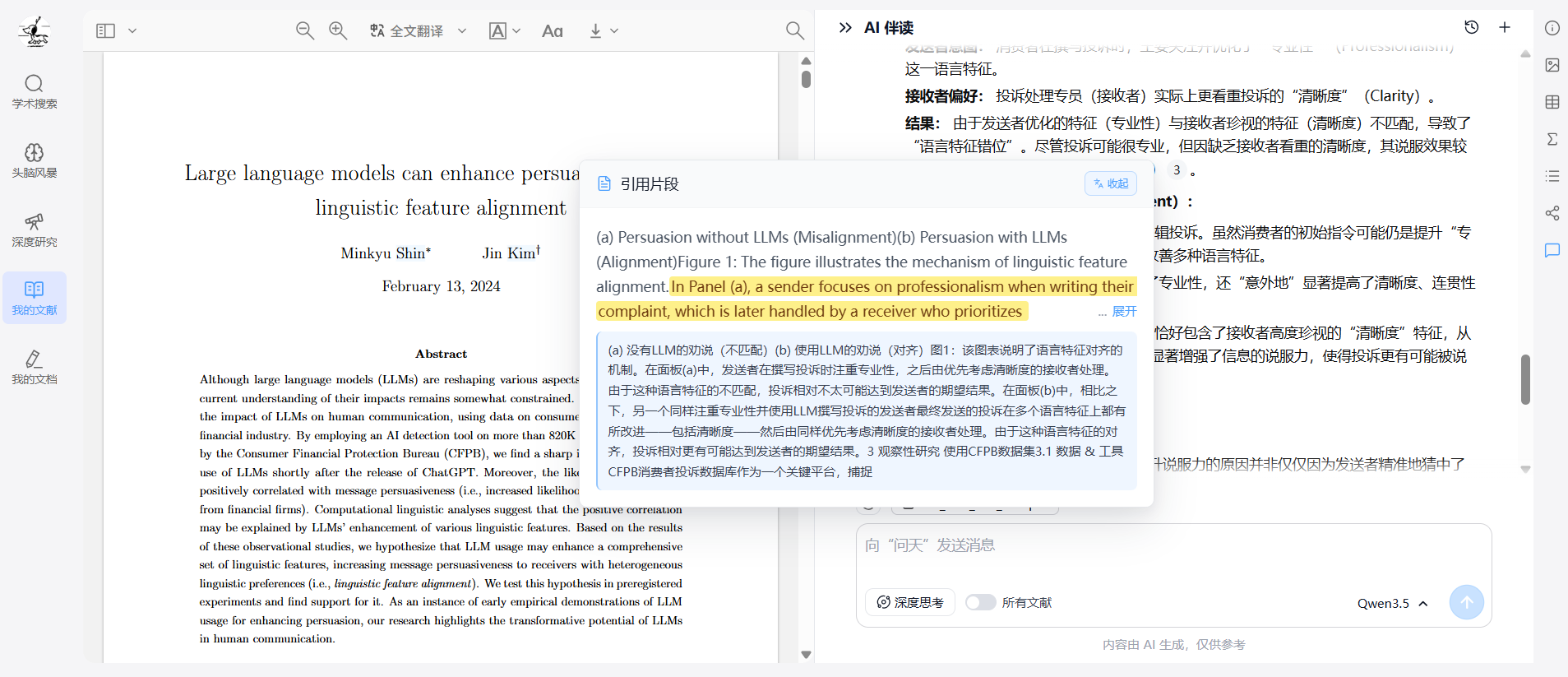Collapse the AI 伴读 panel

click(844, 27)
